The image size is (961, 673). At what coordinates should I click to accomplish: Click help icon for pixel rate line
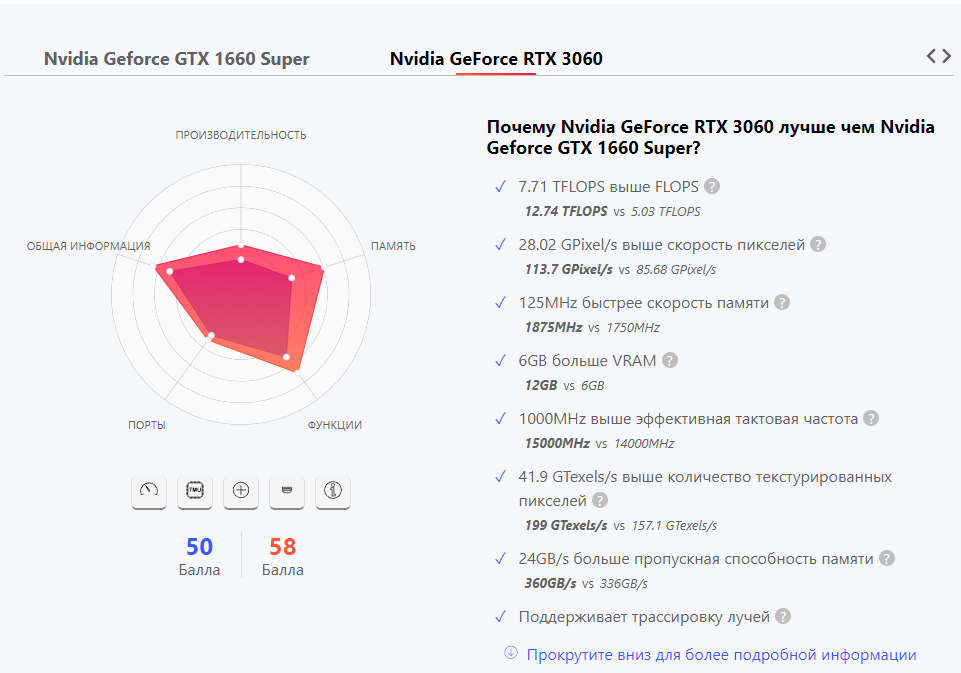818,245
